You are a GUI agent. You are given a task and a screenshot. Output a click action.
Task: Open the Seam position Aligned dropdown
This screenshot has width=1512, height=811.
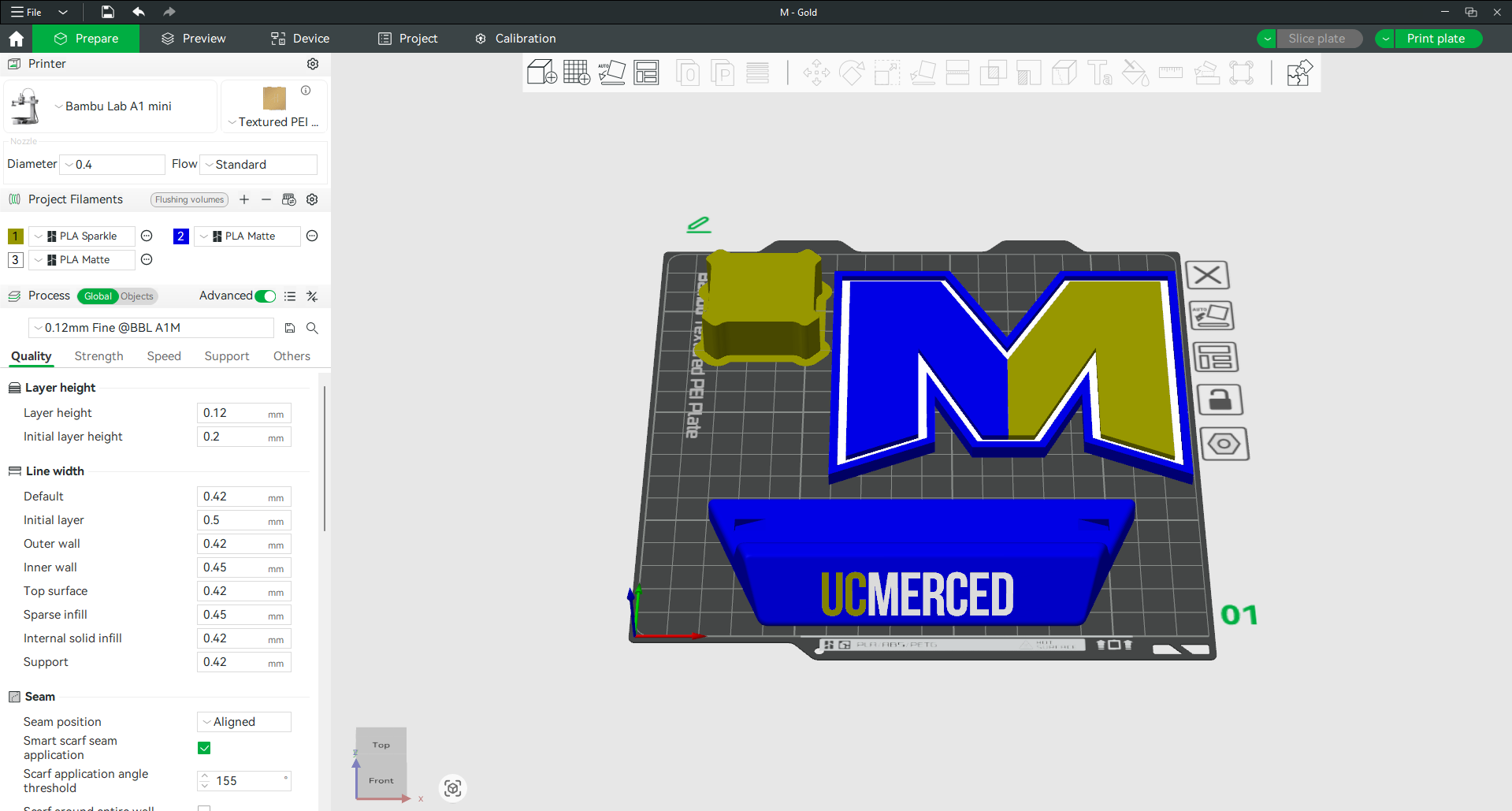pyautogui.click(x=244, y=722)
